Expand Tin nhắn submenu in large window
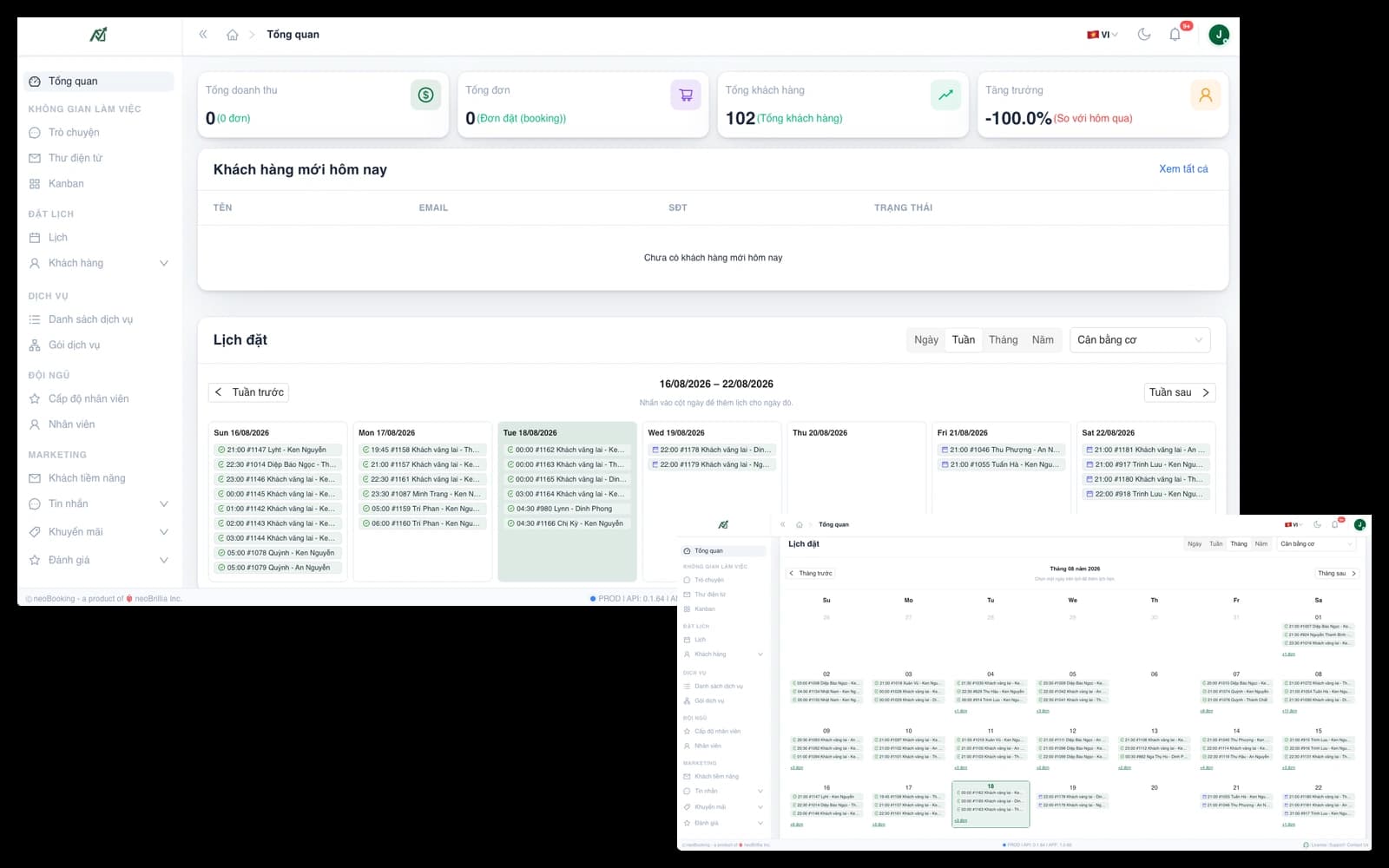The height and width of the screenshot is (868, 1389). (163, 504)
